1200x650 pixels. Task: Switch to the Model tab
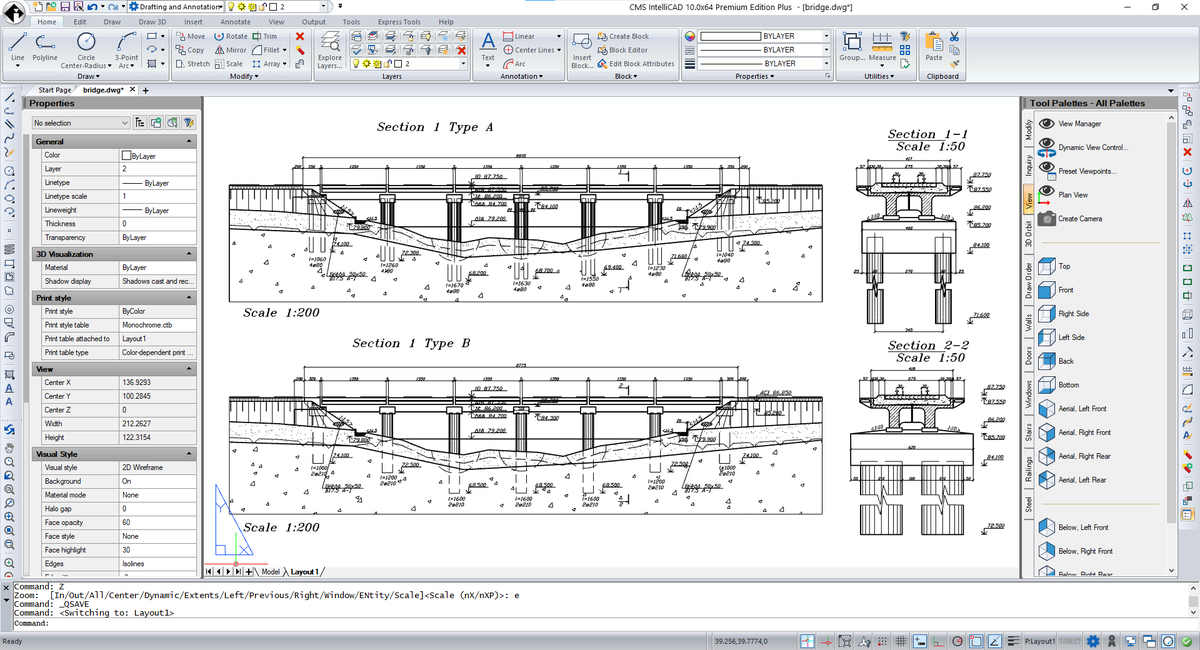(x=270, y=572)
